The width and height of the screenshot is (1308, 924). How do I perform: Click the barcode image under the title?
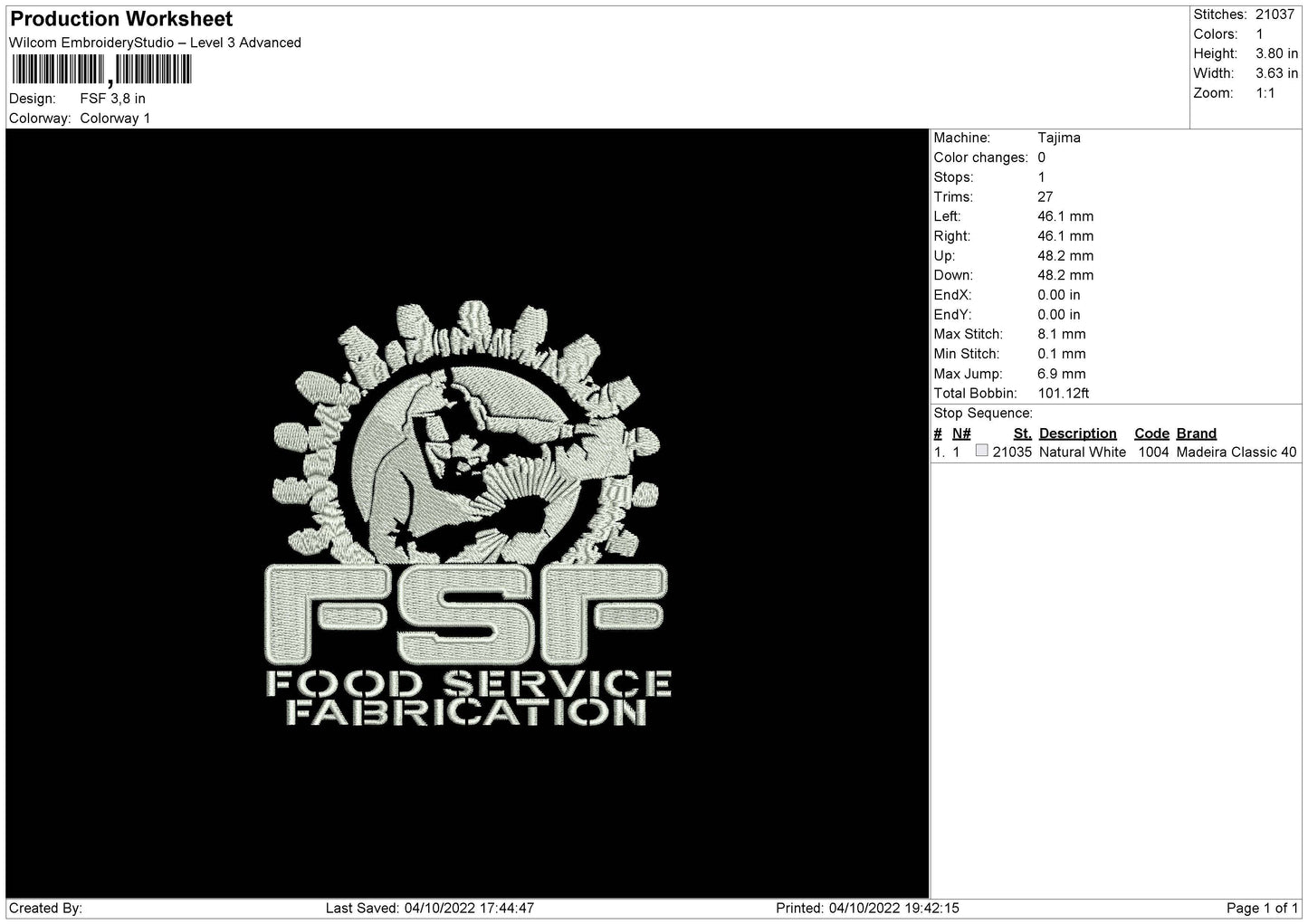coord(100,70)
